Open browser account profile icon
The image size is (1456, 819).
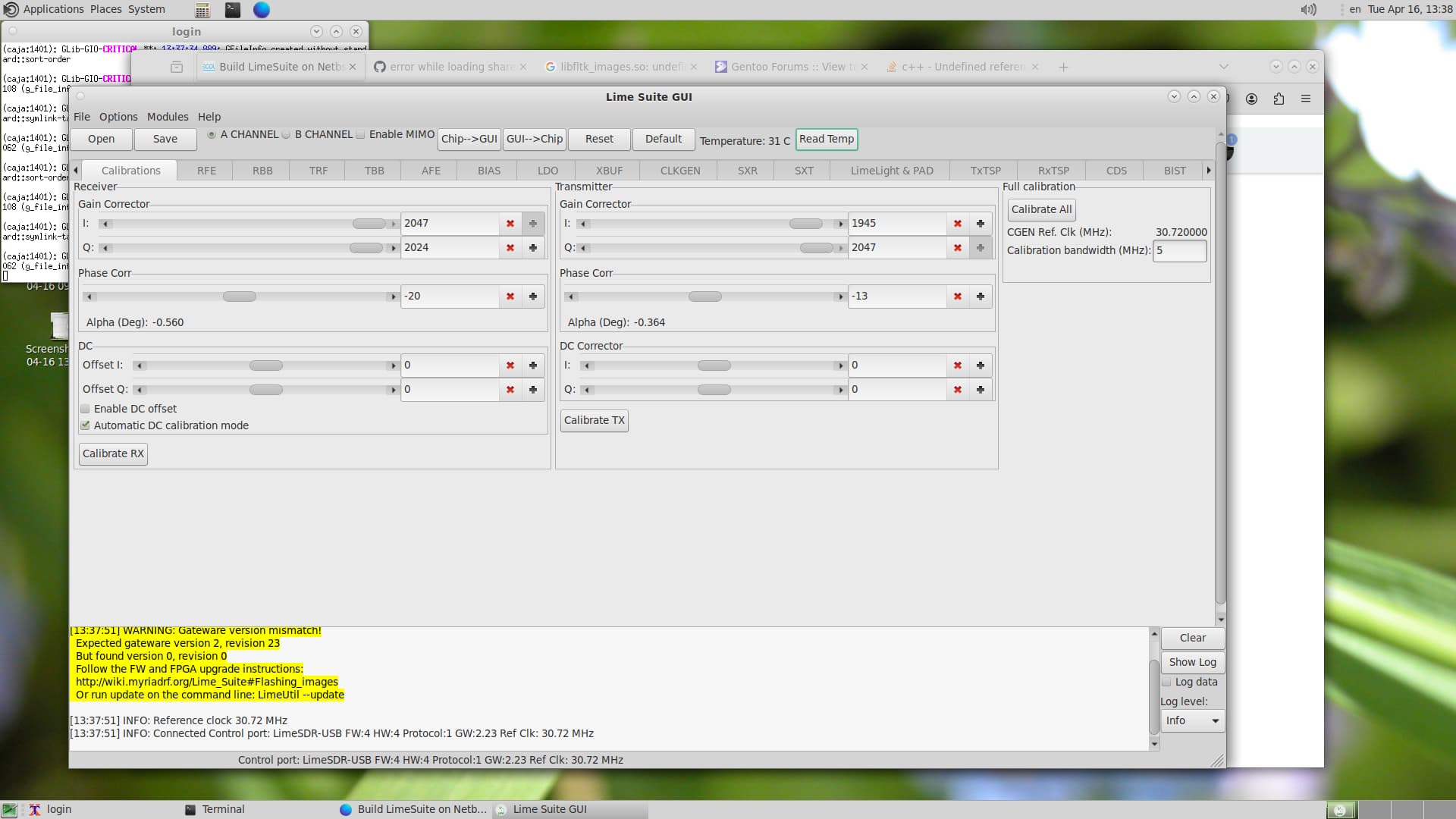pyautogui.click(x=1252, y=99)
